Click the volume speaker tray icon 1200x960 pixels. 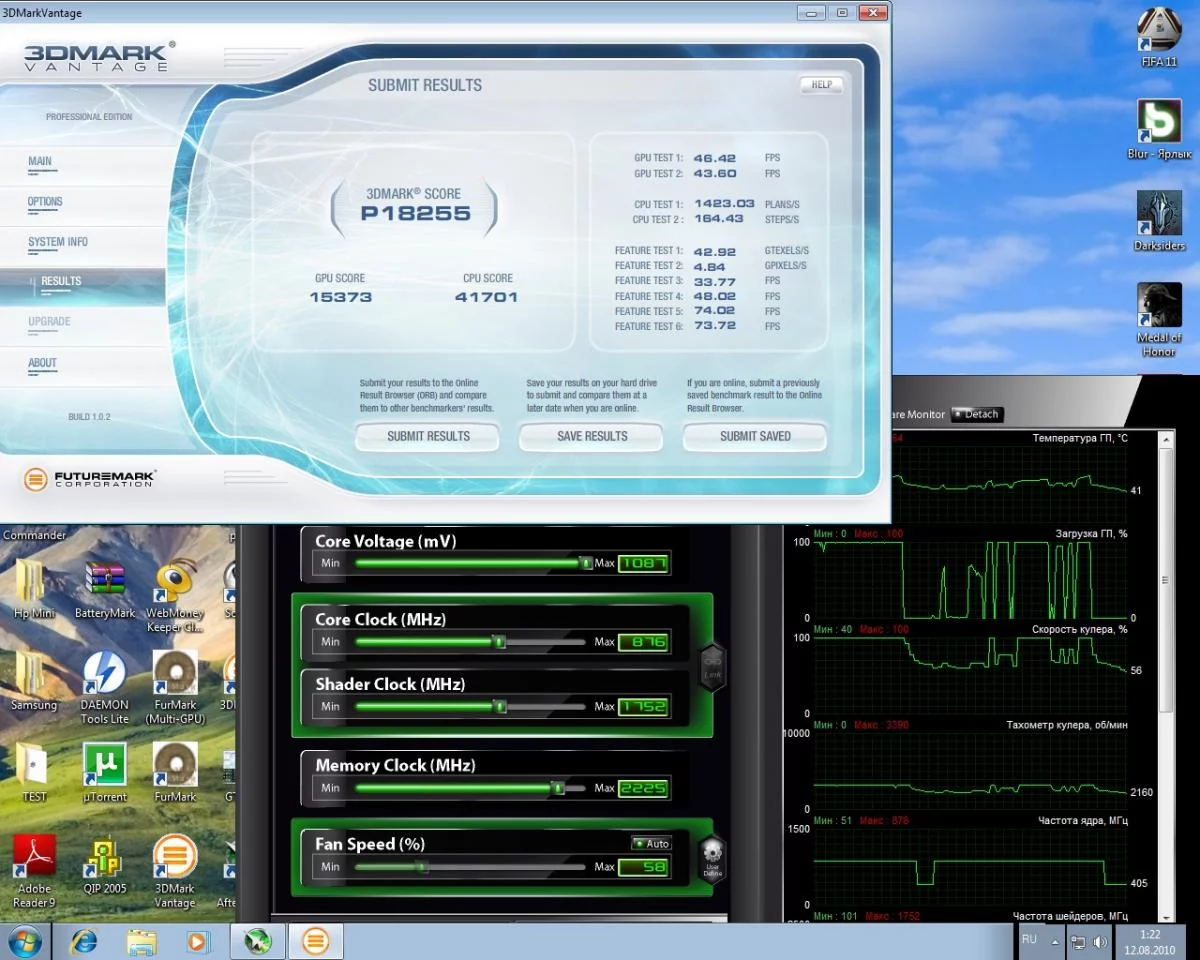(1100, 941)
